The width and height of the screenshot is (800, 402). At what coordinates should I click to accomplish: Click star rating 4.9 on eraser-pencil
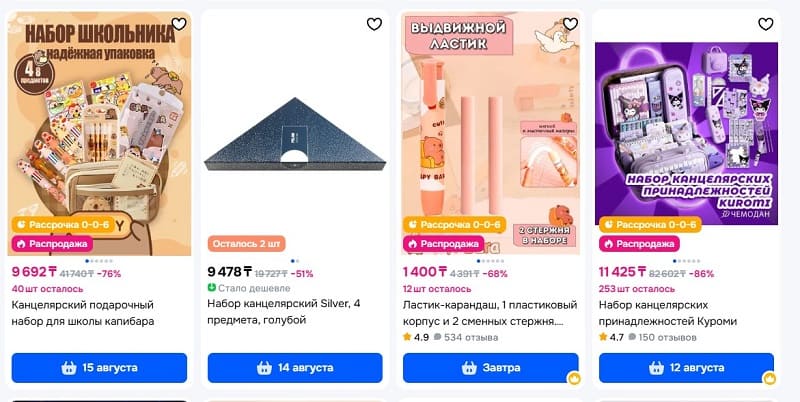pyautogui.click(x=416, y=337)
